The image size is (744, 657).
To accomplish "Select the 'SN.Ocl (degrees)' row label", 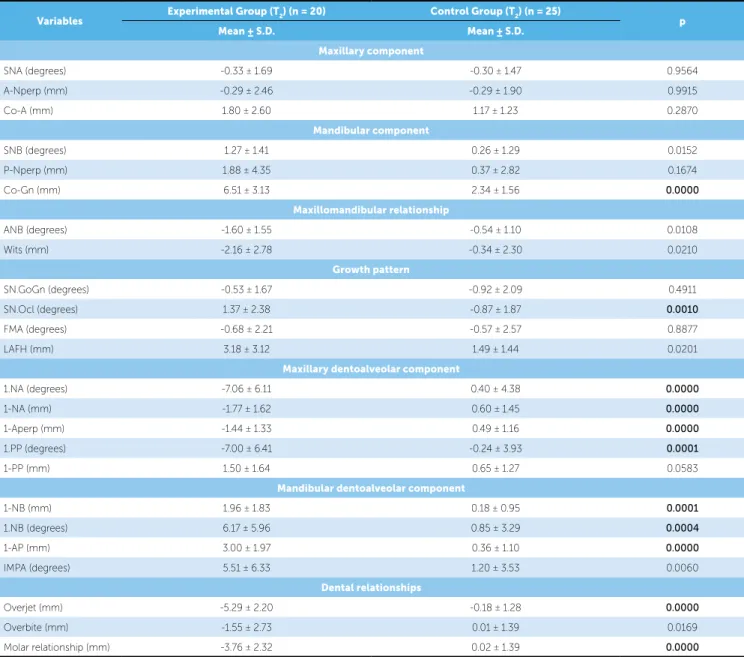I will [x=40, y=309].
